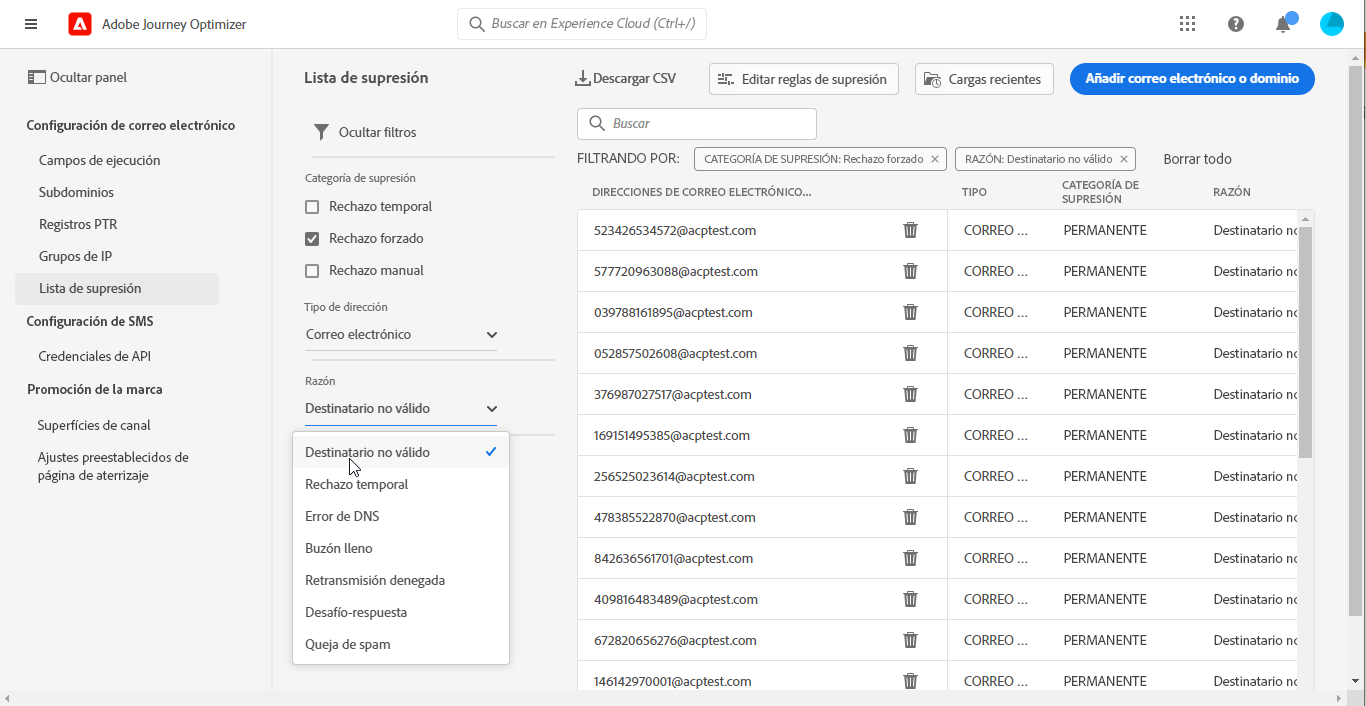Delete 478385522870@acptest.com entry
The image size is (1366, 706).
(x=910, y=517)
